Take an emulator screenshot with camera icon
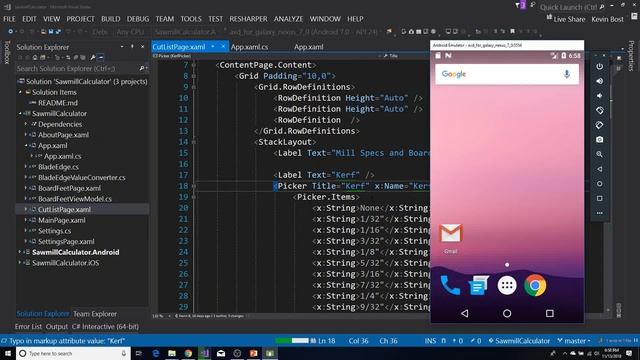The width and height of the screenshot is (640, 360). pyautogui.click(x=599, y=140)
